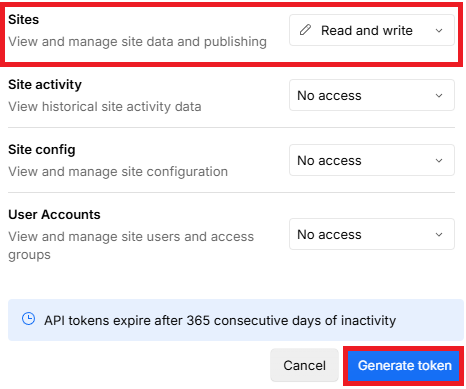The width and height of the screenshot is (466, 389).
Task: Open the Site config access dropdown
Action: 372,160
